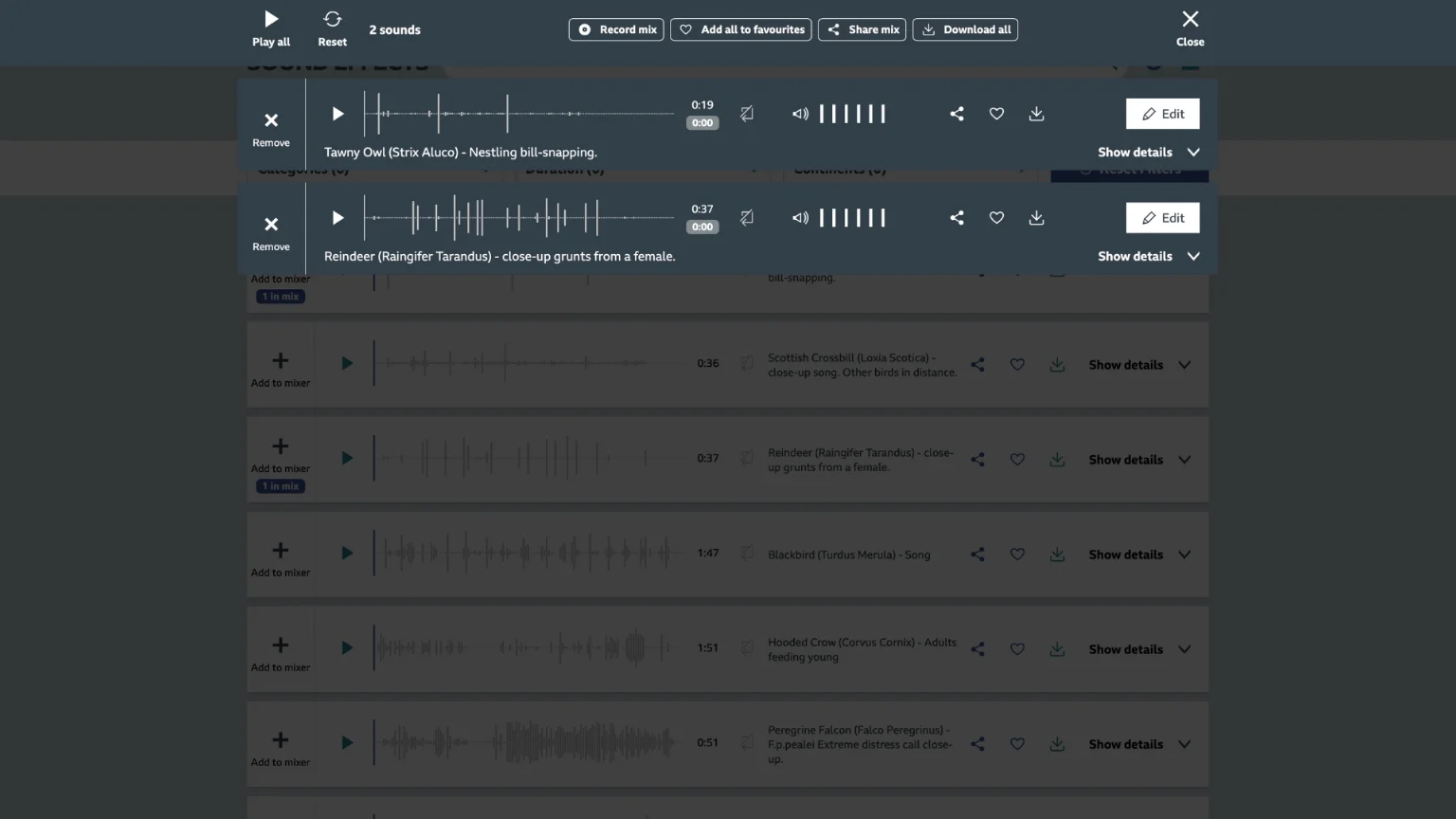
Task: Expand Show details for Tawny Owl
Action: point(1148,153)
